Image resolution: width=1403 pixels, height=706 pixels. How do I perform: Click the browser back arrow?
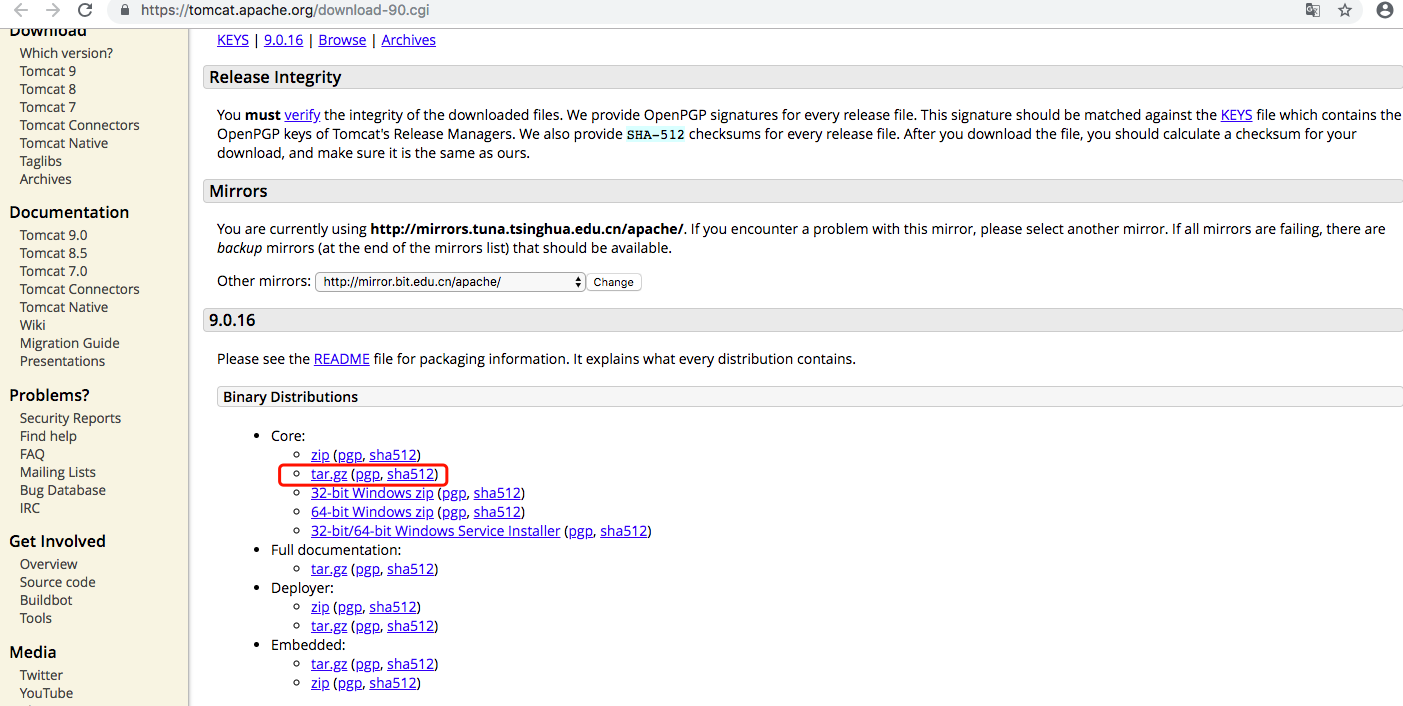[x=20, y=10]
